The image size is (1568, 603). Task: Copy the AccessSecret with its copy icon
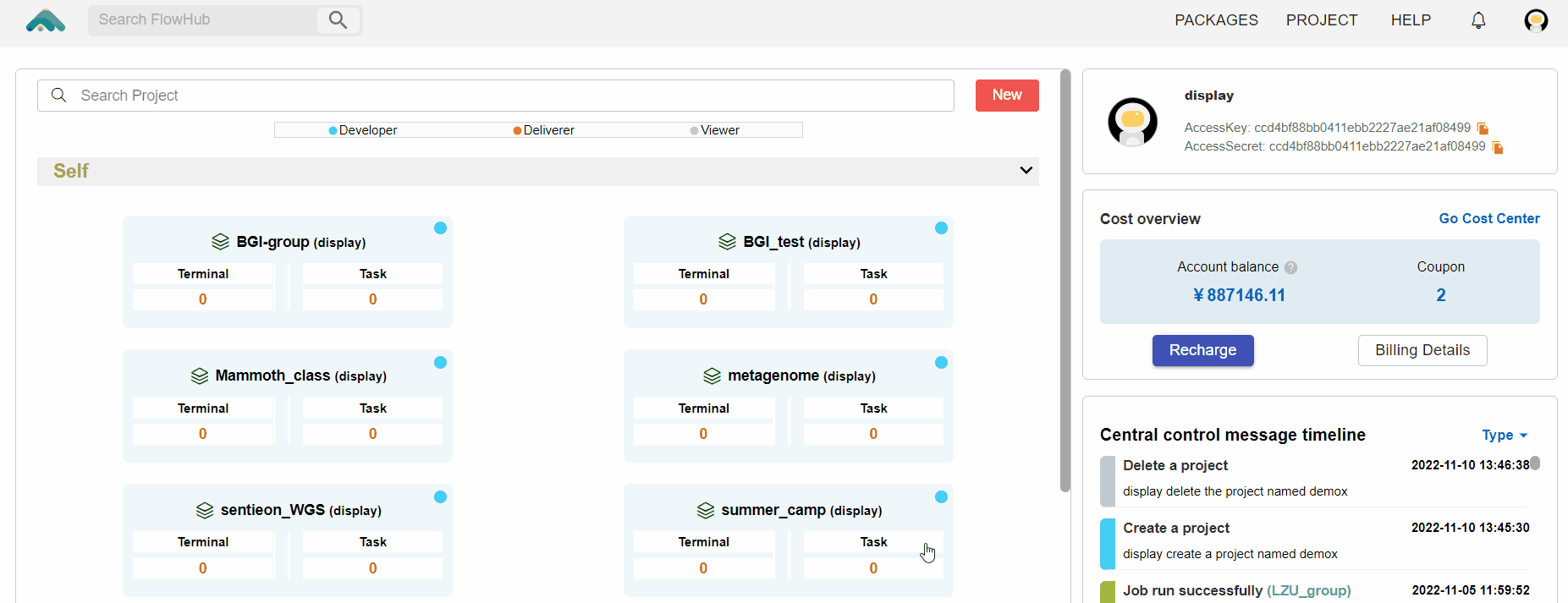[1498, 148]
